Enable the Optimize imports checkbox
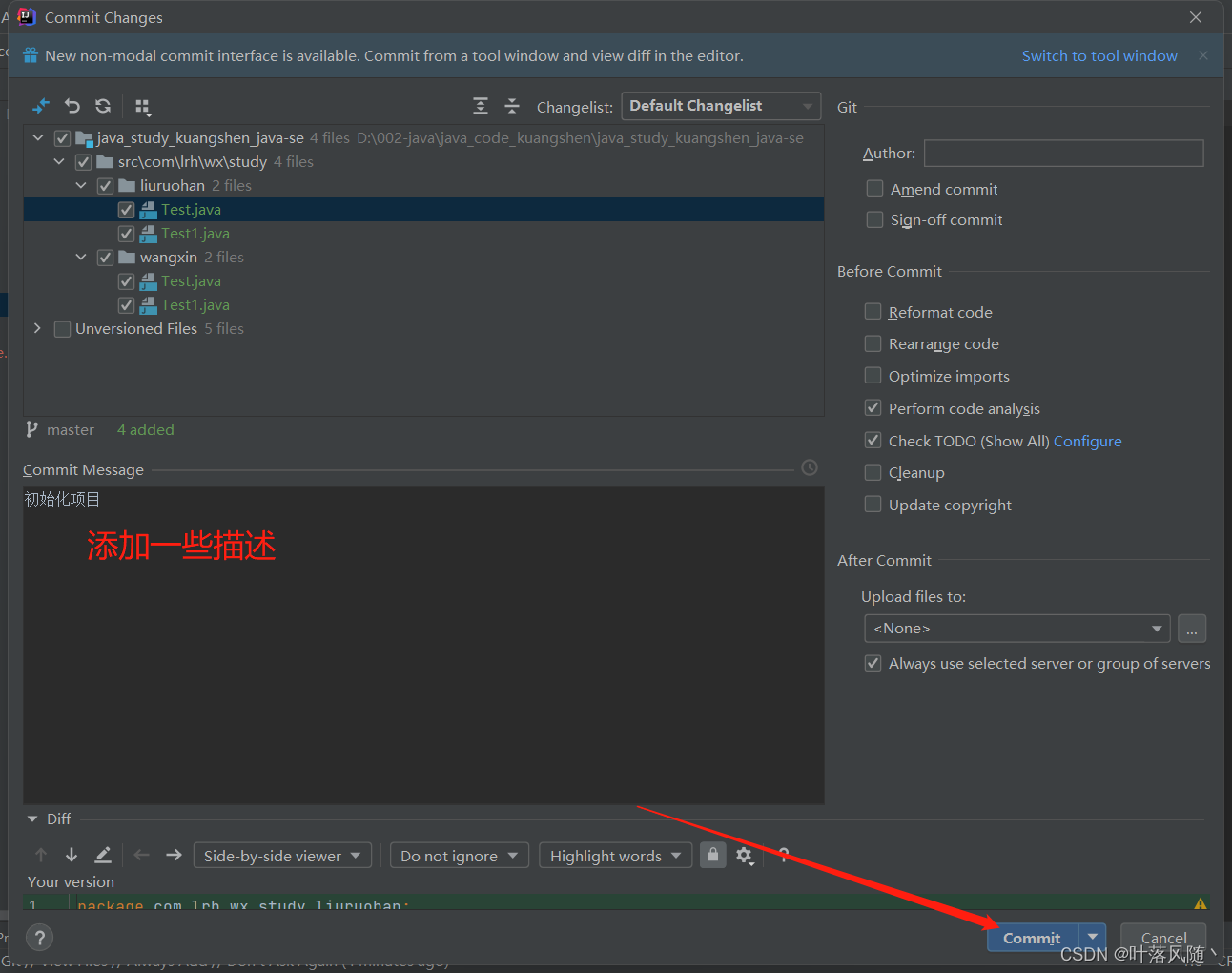The image size is (1232, 973). 873,375
